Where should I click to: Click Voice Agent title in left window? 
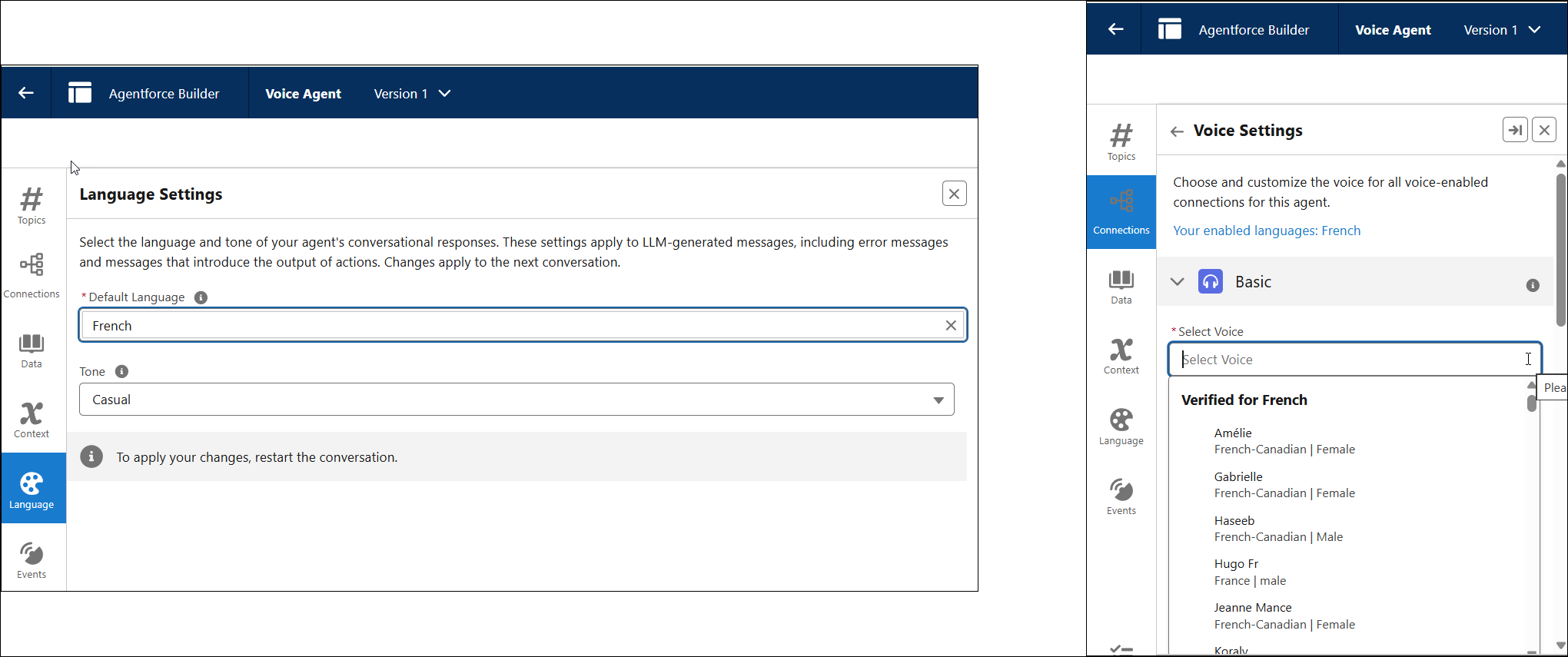pyautogui.click(x=303, y=93)
